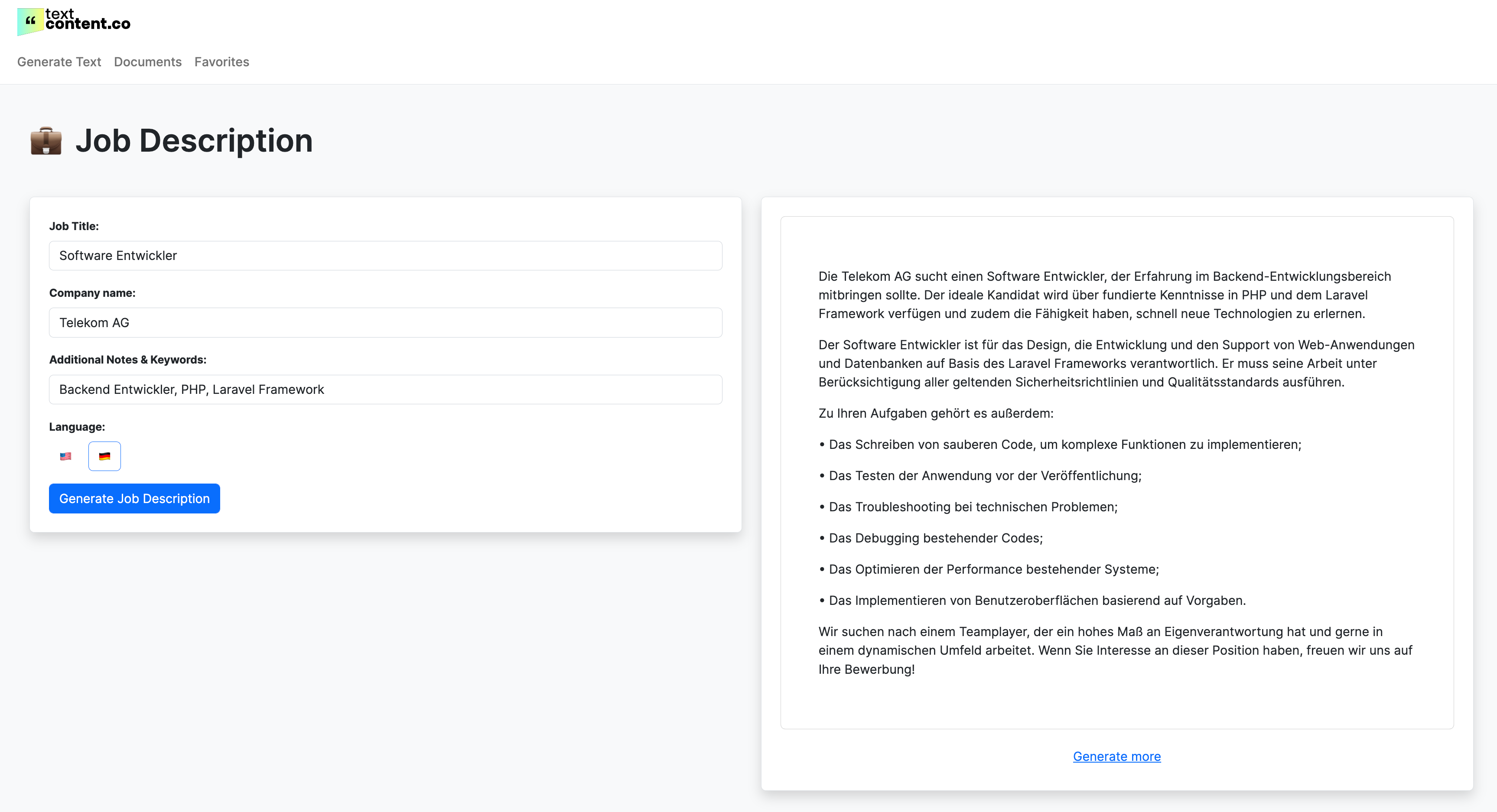Click the 'Zu Ihren Aufgaben' line in output

[936, 413]
